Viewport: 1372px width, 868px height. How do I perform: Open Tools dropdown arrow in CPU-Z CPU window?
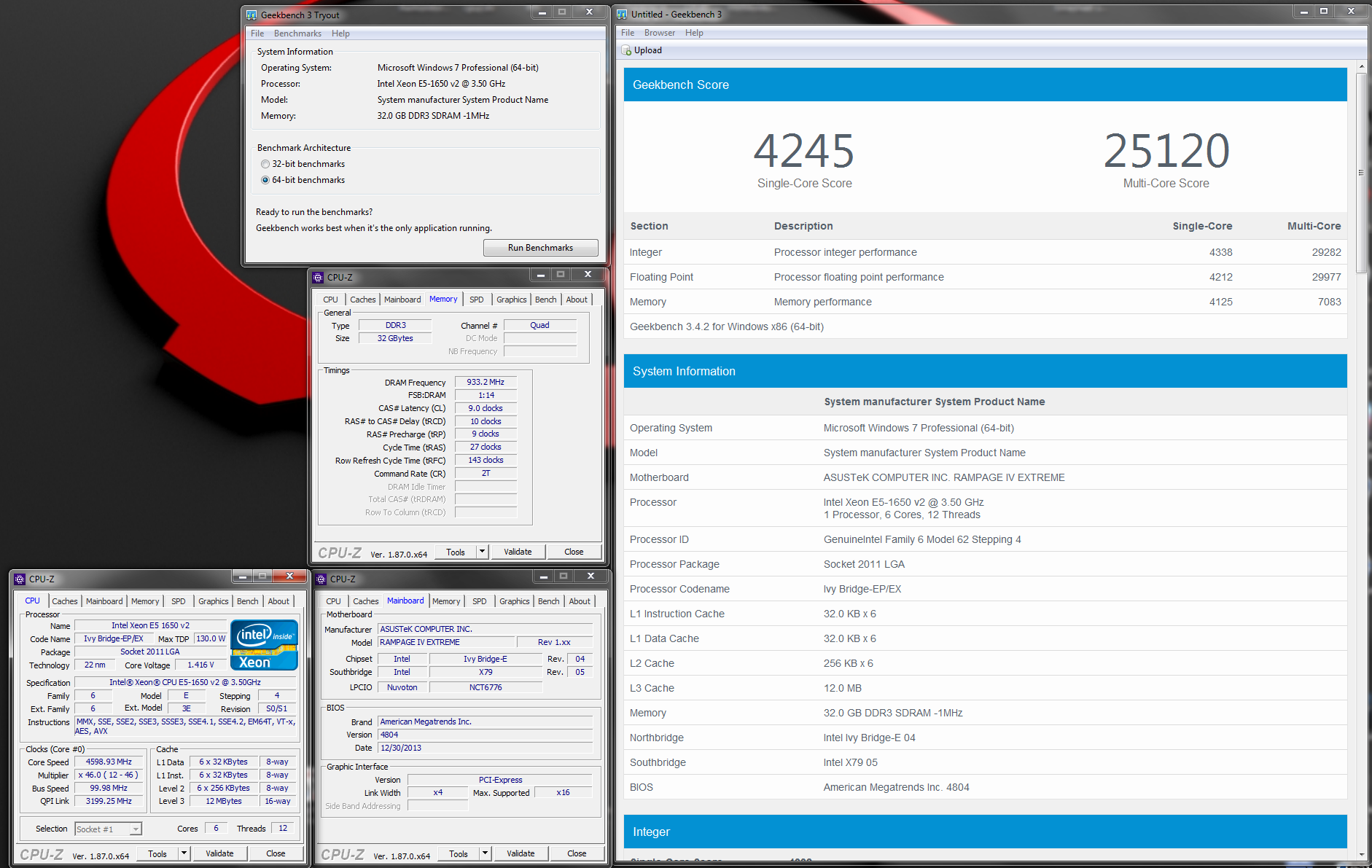[x=184, y=853]
